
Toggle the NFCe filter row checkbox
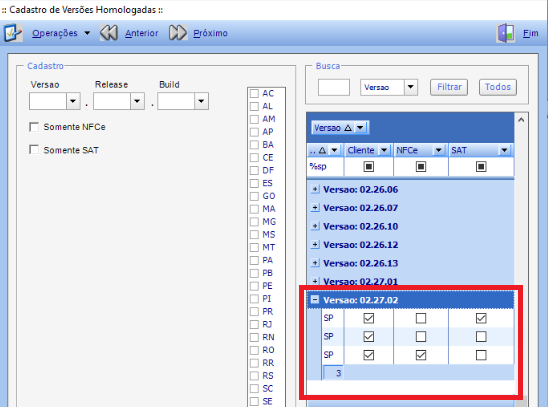coord(421,167)
